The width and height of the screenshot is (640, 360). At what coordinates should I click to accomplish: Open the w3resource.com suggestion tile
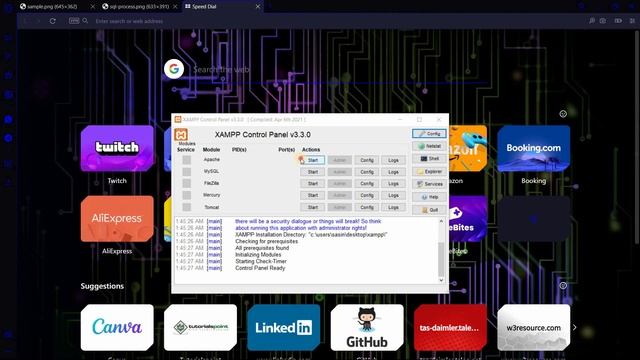pyautogui.click(x=533, y=327)
